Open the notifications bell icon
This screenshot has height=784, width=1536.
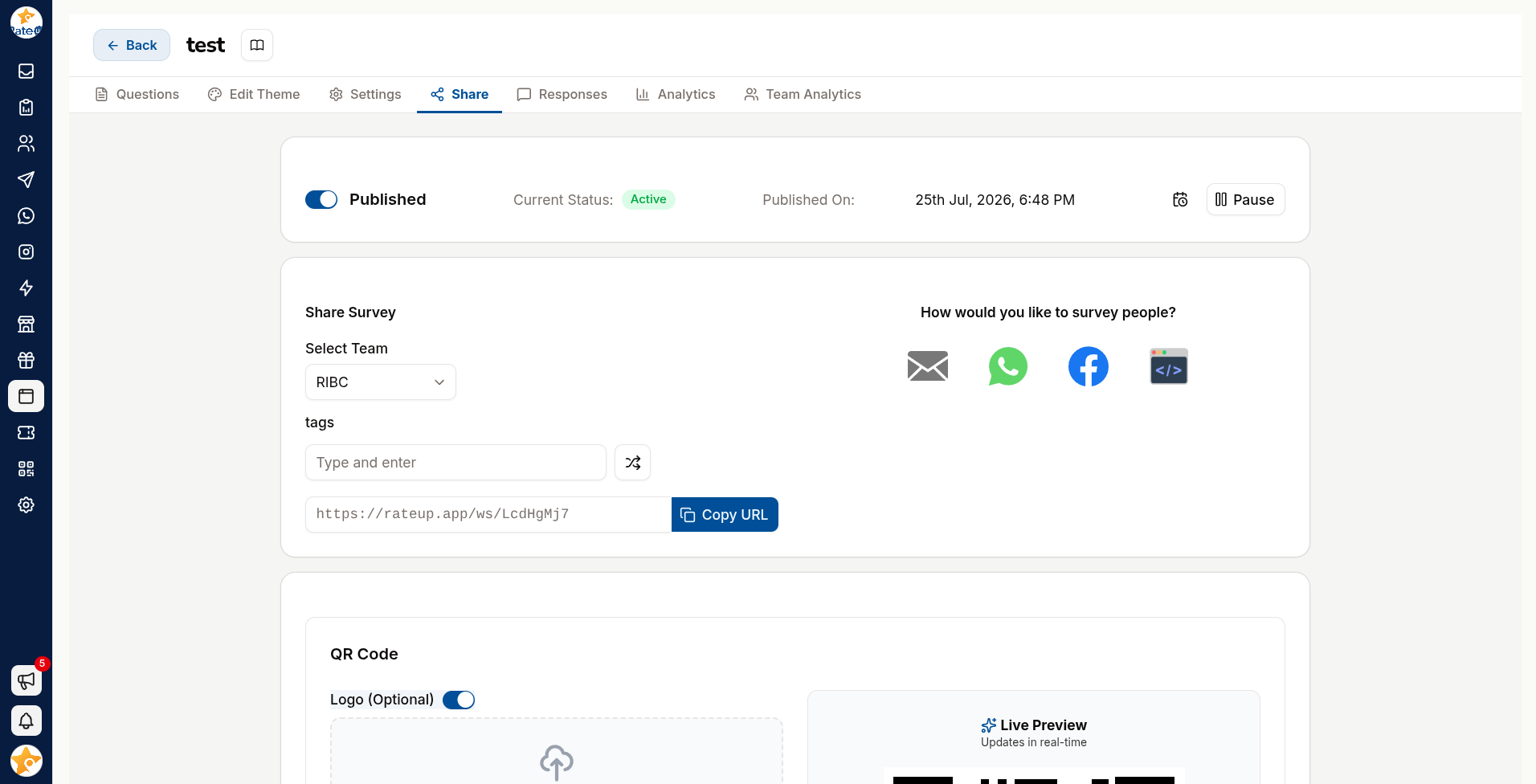point(26,721)
